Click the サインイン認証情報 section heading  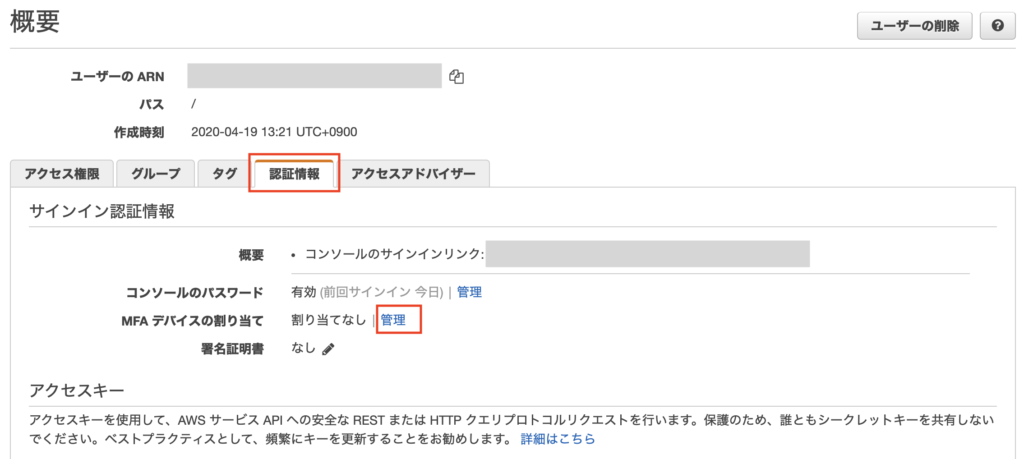[x=102, y=211]
